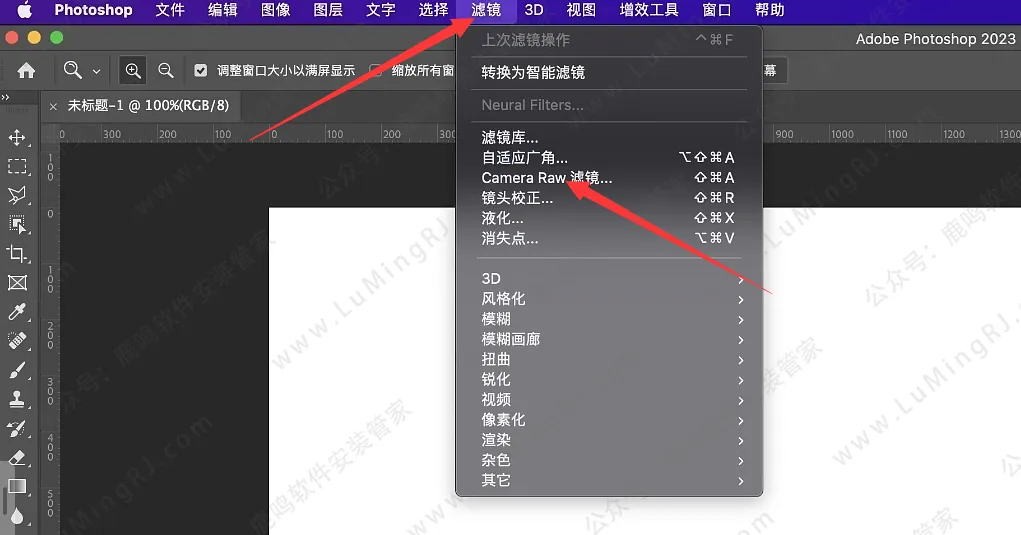This screenshot has width=1021, height=535.
Task: Select the Gradient tool
Action: (x=17, y=487)
